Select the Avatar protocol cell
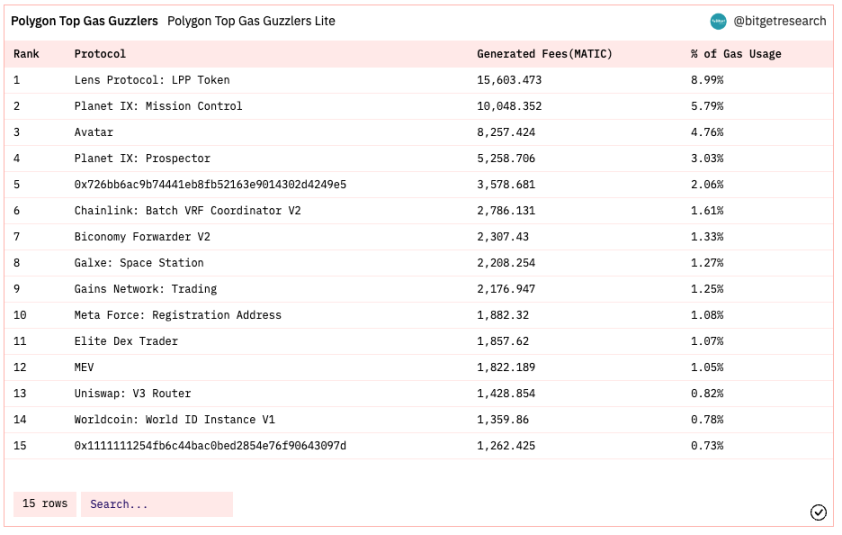842x535 pixels. click(x=94, y=132)
